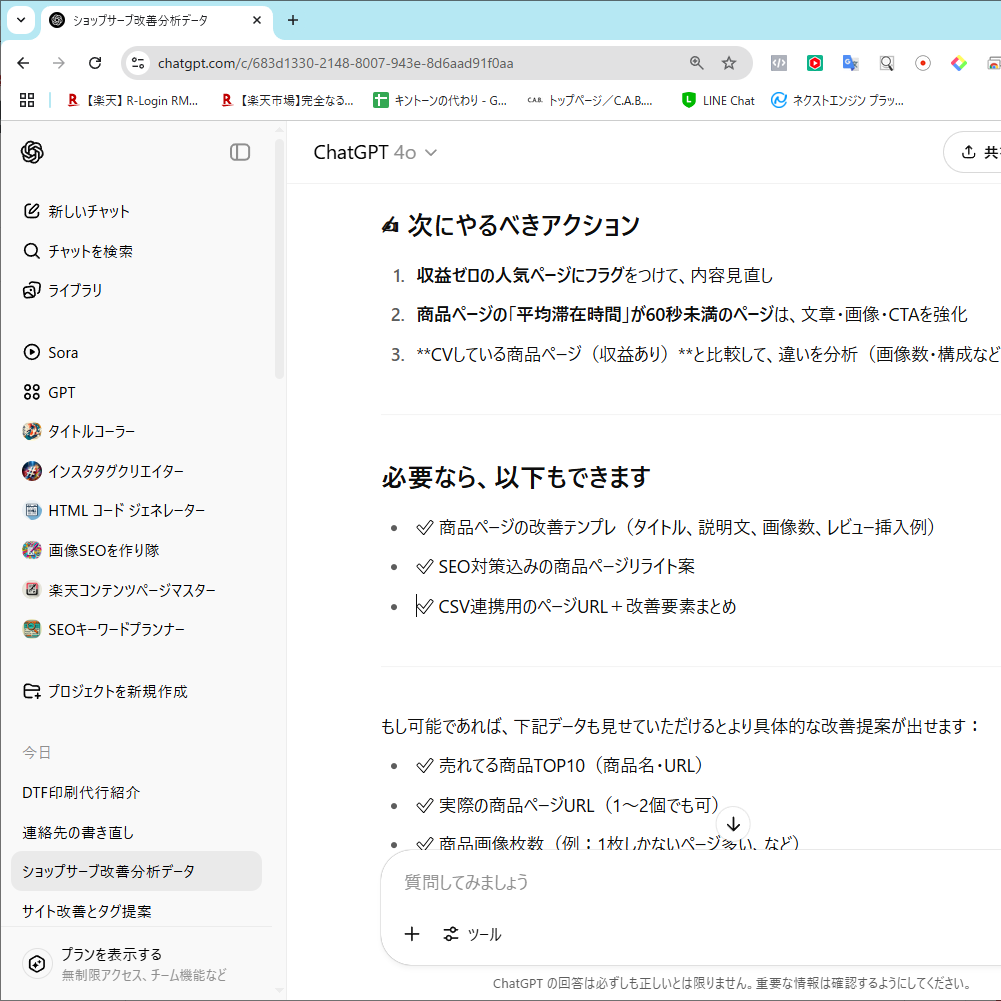Click the zoom magnifier icon in address bar

tap(696, 63)
